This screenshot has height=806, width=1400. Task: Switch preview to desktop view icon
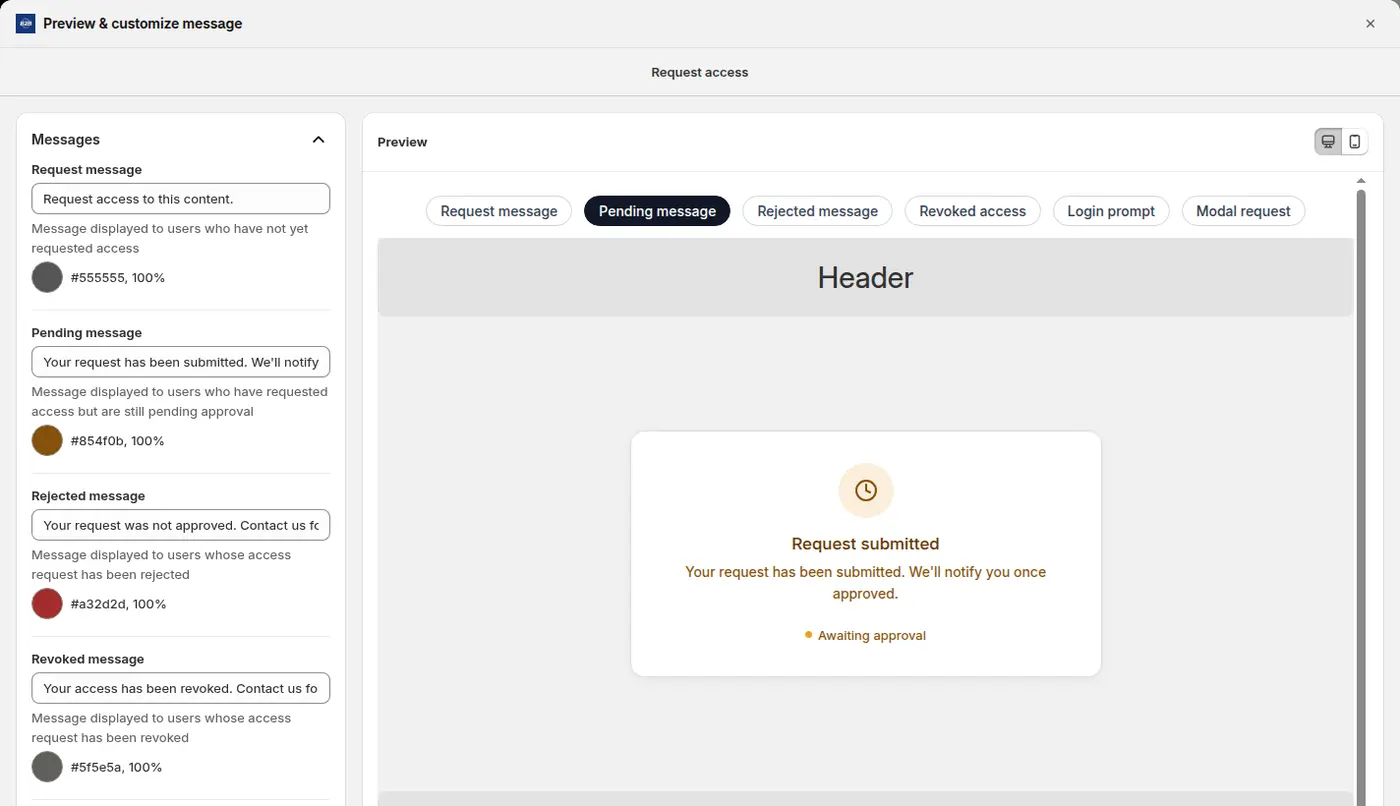click(x=1328, y=142)
